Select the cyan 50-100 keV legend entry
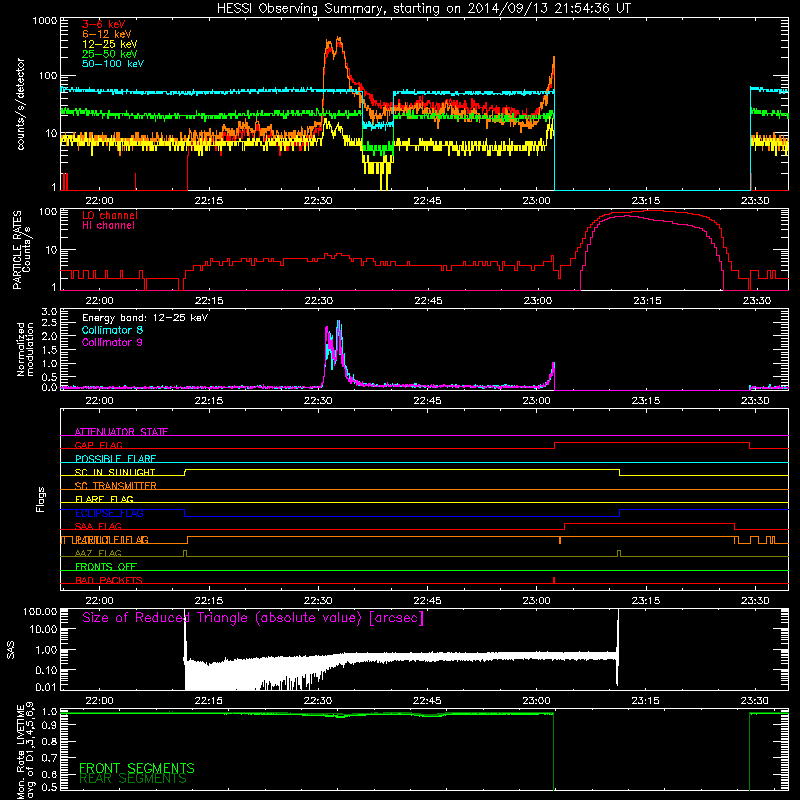 [113, 64]
